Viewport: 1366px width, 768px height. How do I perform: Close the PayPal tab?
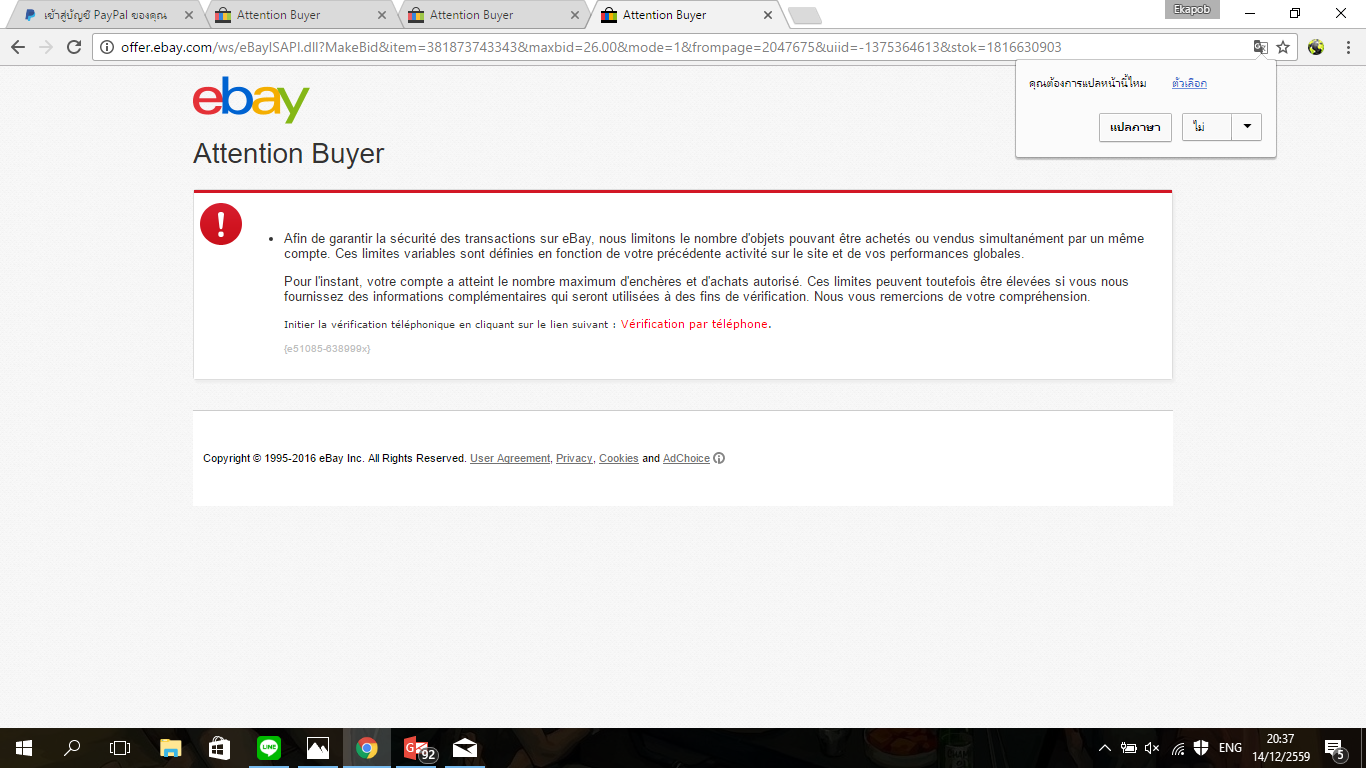pyautogui.click(x=189, y=15)
